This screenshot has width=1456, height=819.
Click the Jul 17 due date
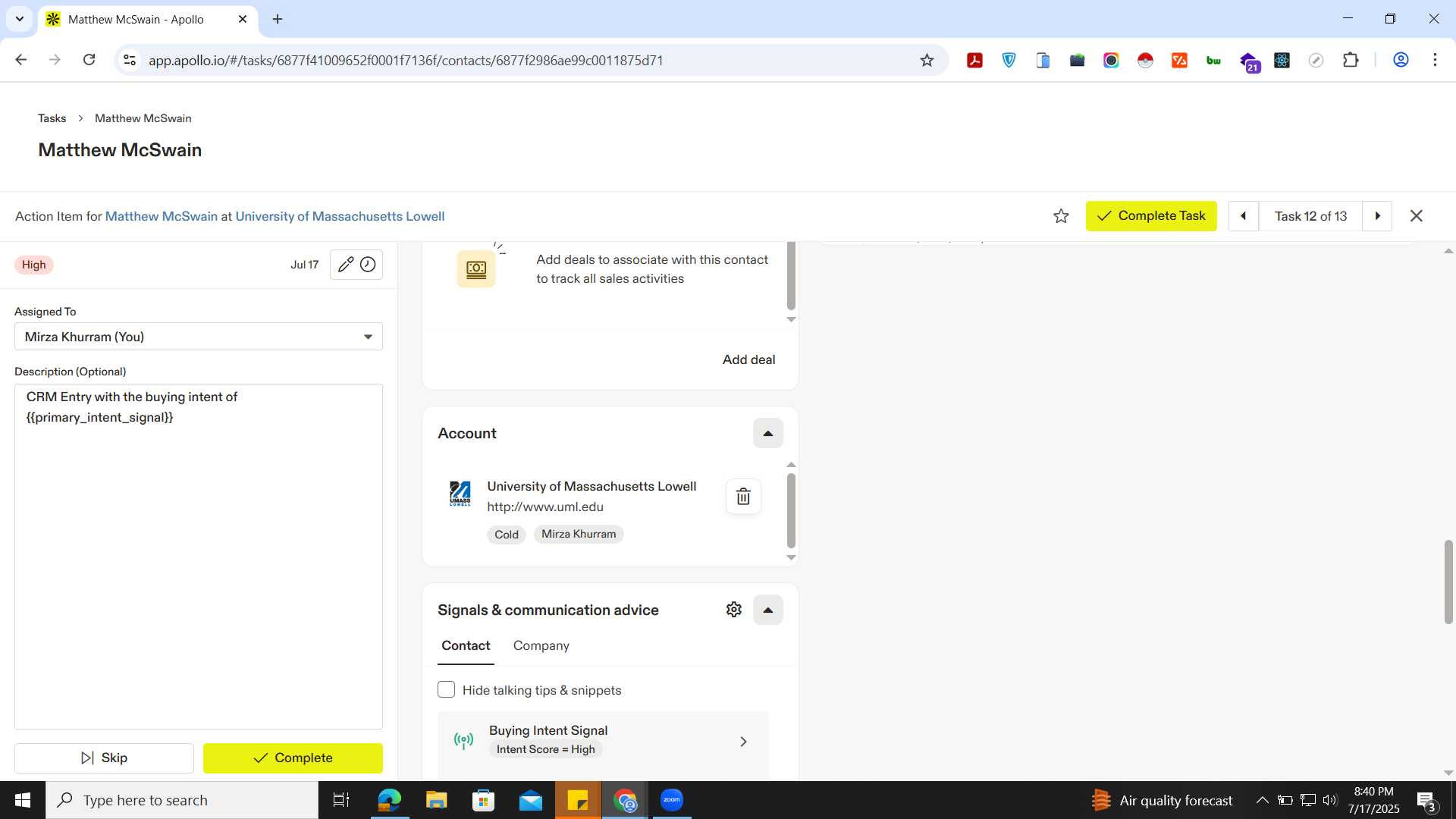point(304,265)
